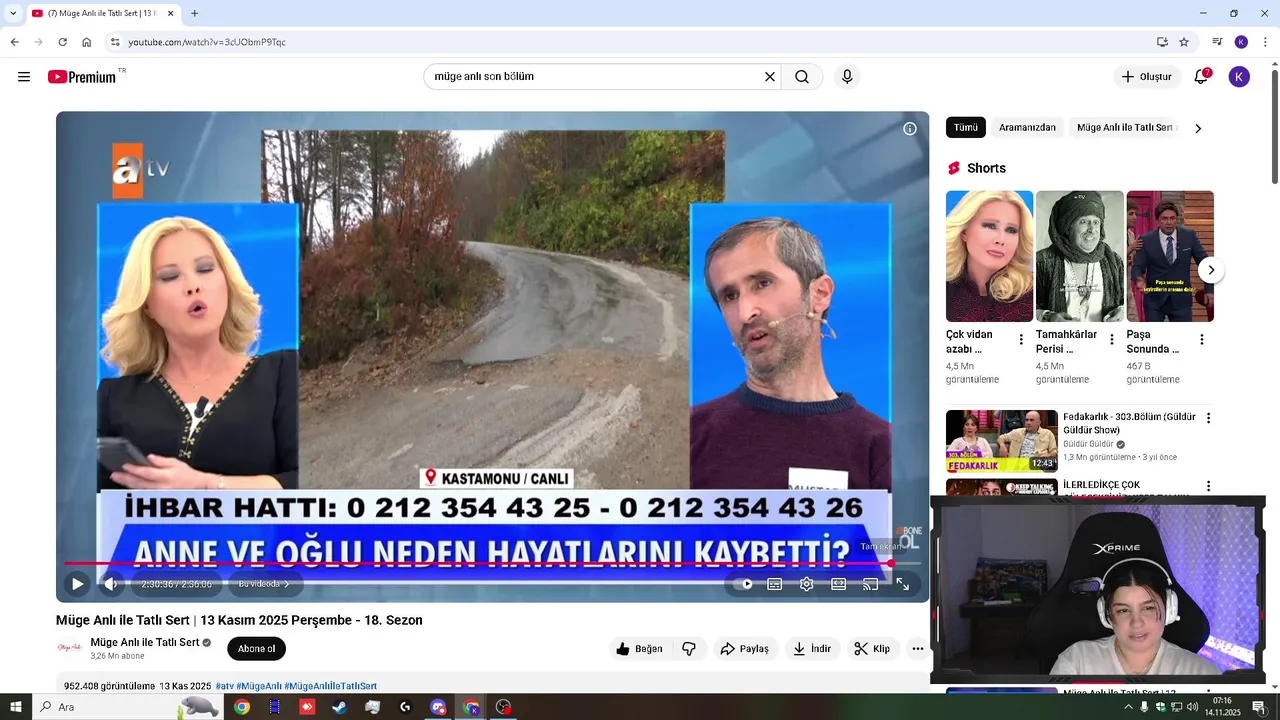Switch to theater mode
Screen dimensions: 1280x720
pyautogui.click(x=839, y=584)
